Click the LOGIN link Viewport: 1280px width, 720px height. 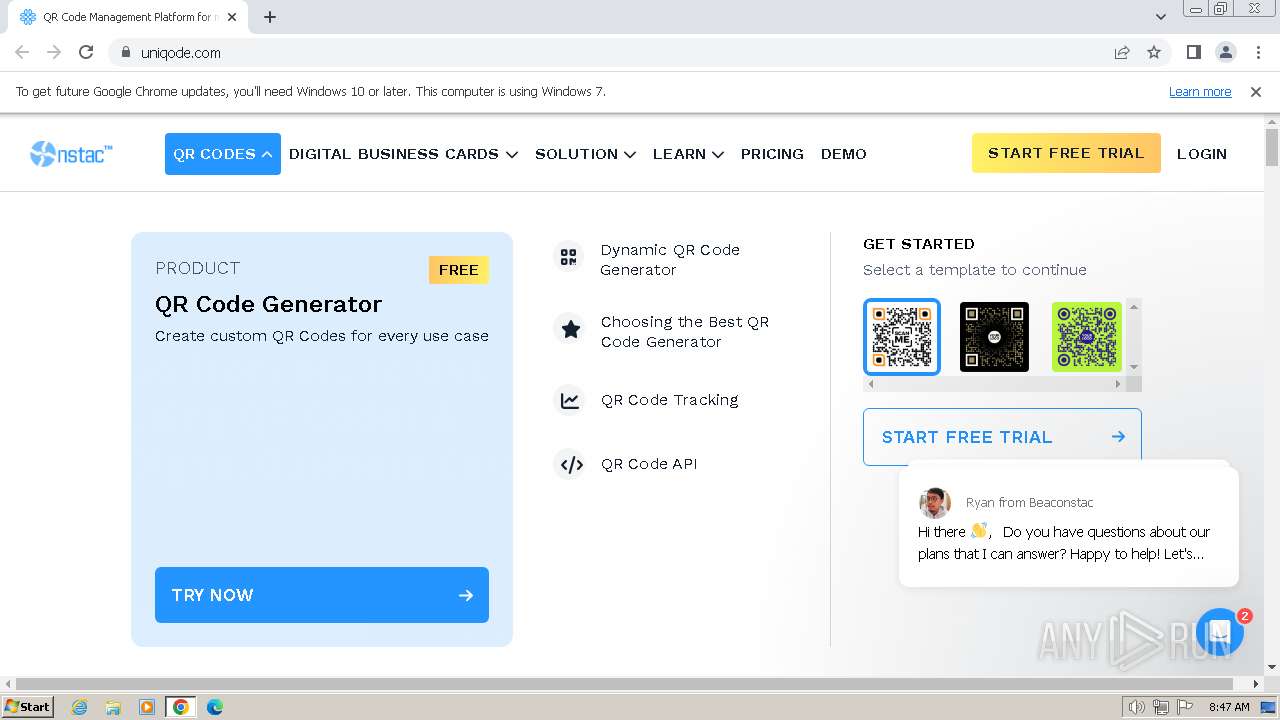coord(1202,154)
